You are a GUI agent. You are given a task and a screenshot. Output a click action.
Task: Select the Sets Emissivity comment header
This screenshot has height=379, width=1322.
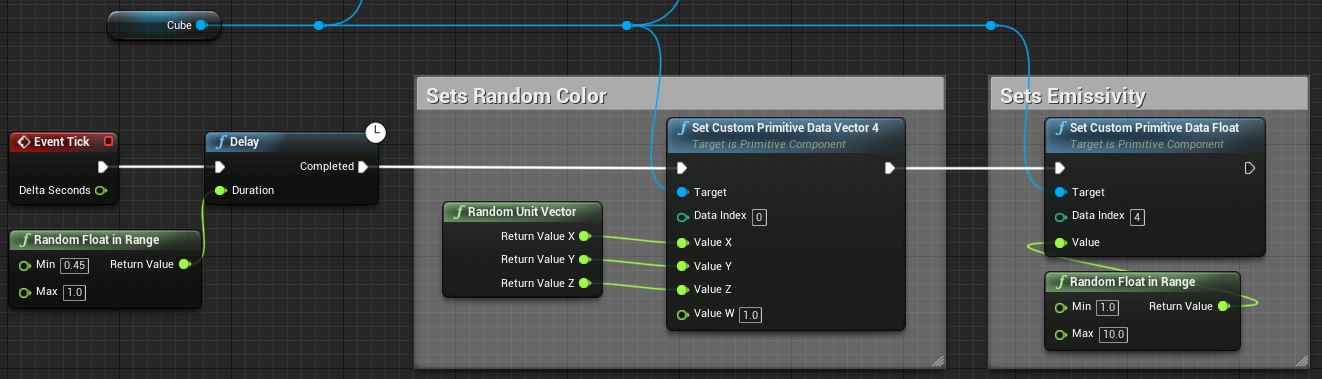click(1148, 95)
